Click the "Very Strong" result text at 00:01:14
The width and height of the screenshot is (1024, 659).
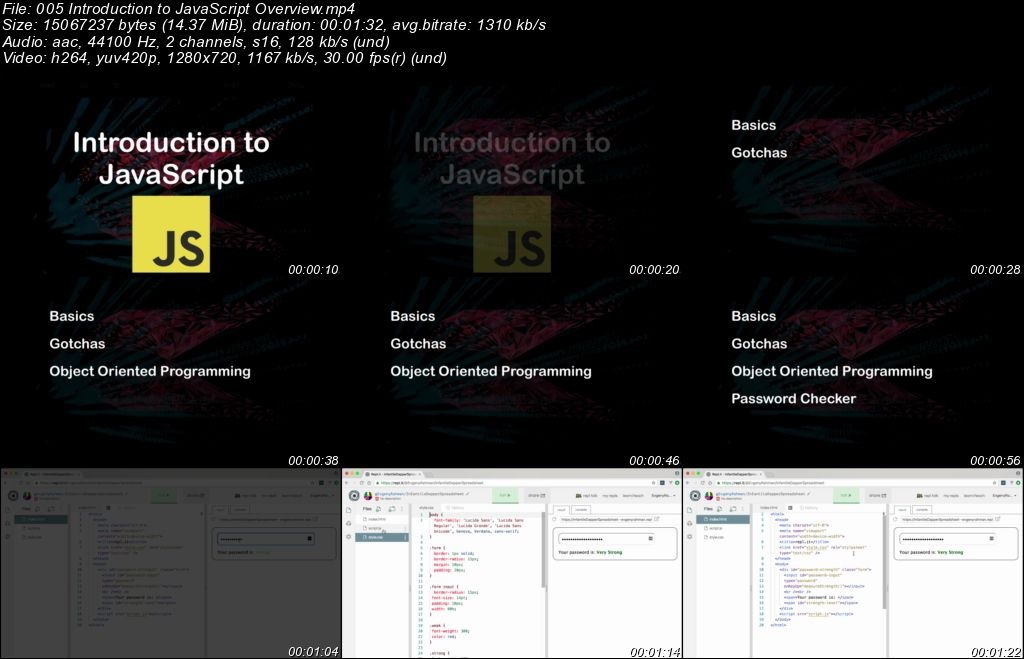pyautogui.click(x=609, y=553)
